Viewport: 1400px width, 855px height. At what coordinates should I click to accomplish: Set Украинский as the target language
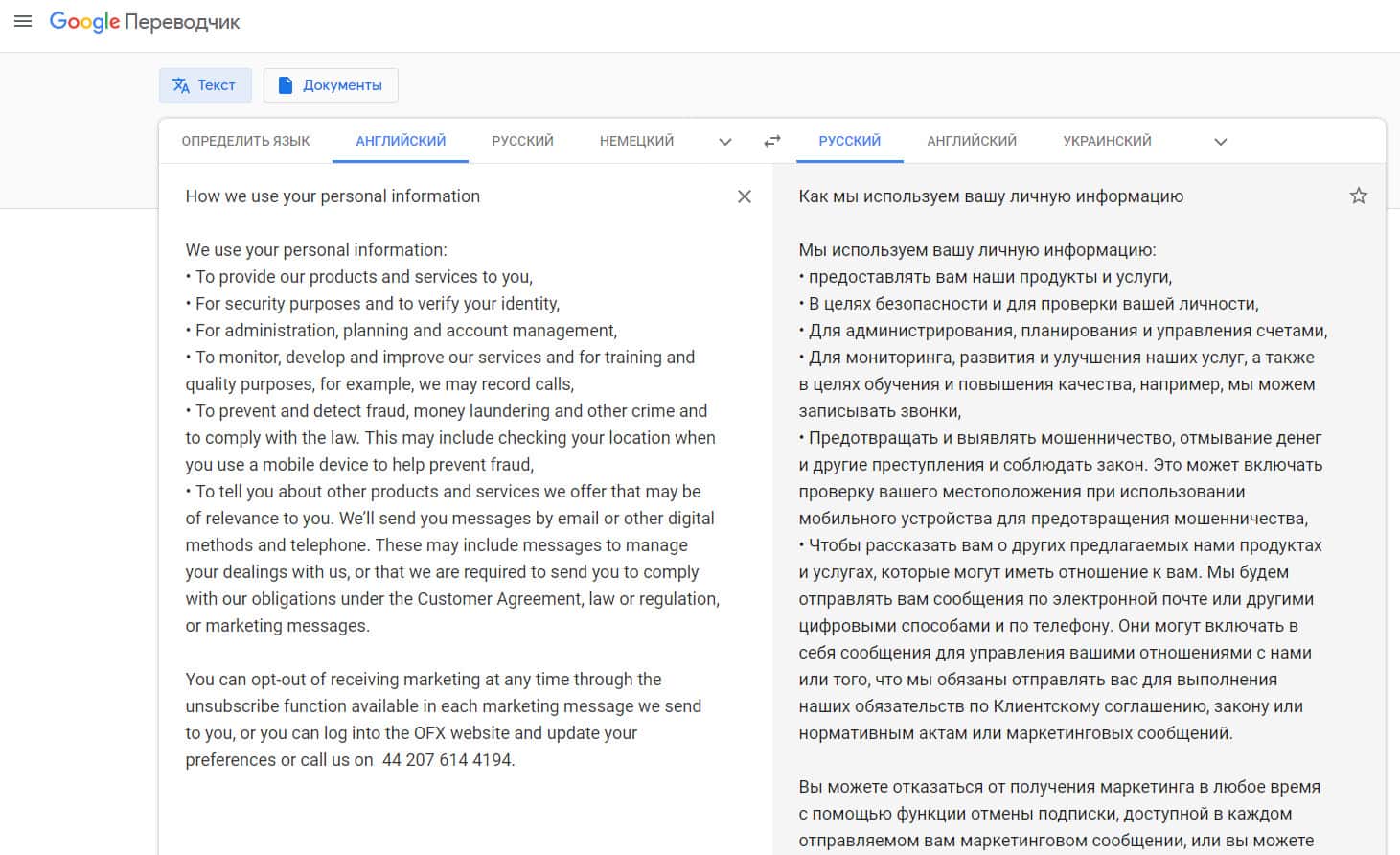coord(1107,141)
